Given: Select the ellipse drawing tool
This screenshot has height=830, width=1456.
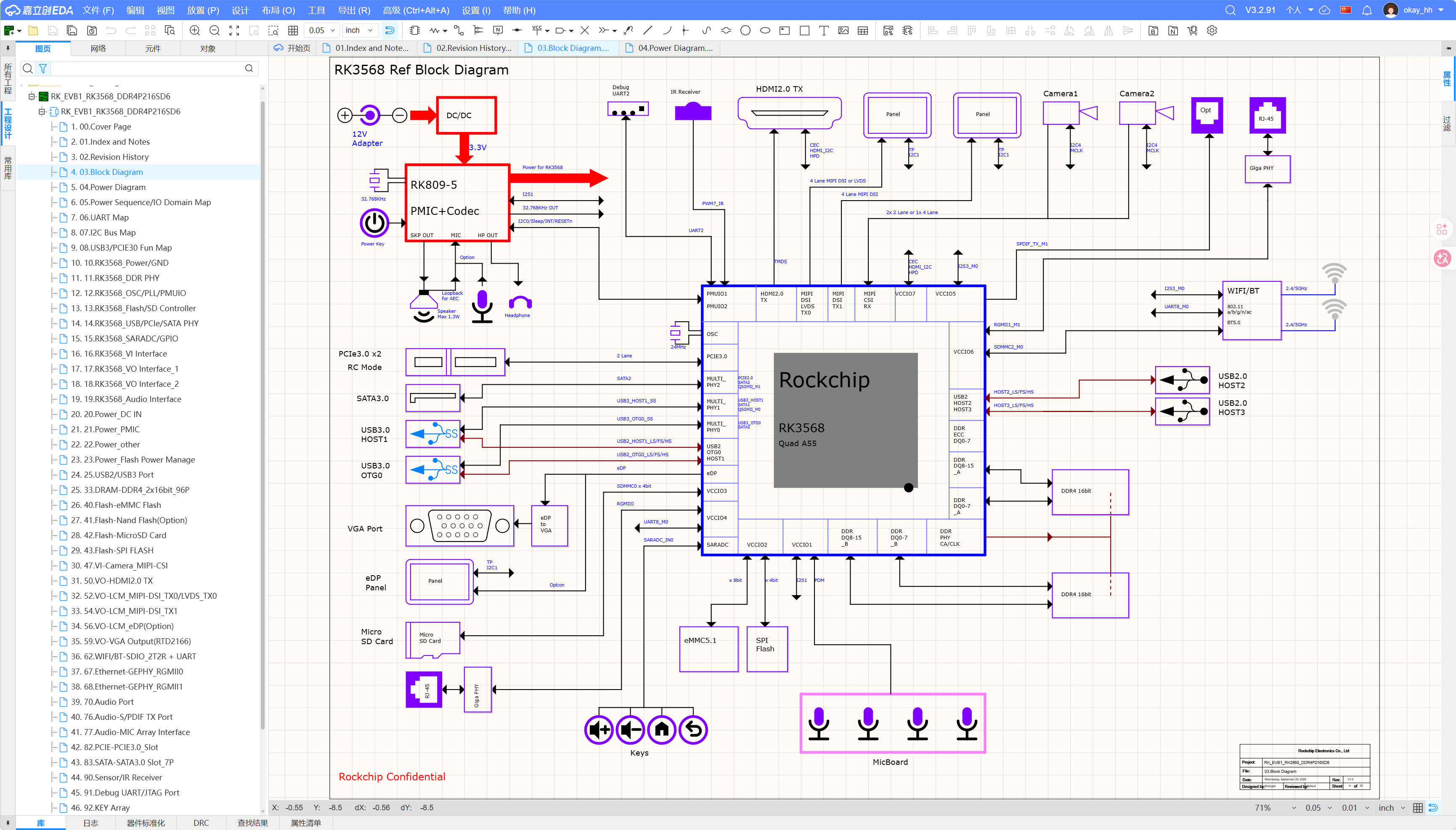Looking at the screenshot, I should [765, 31].
